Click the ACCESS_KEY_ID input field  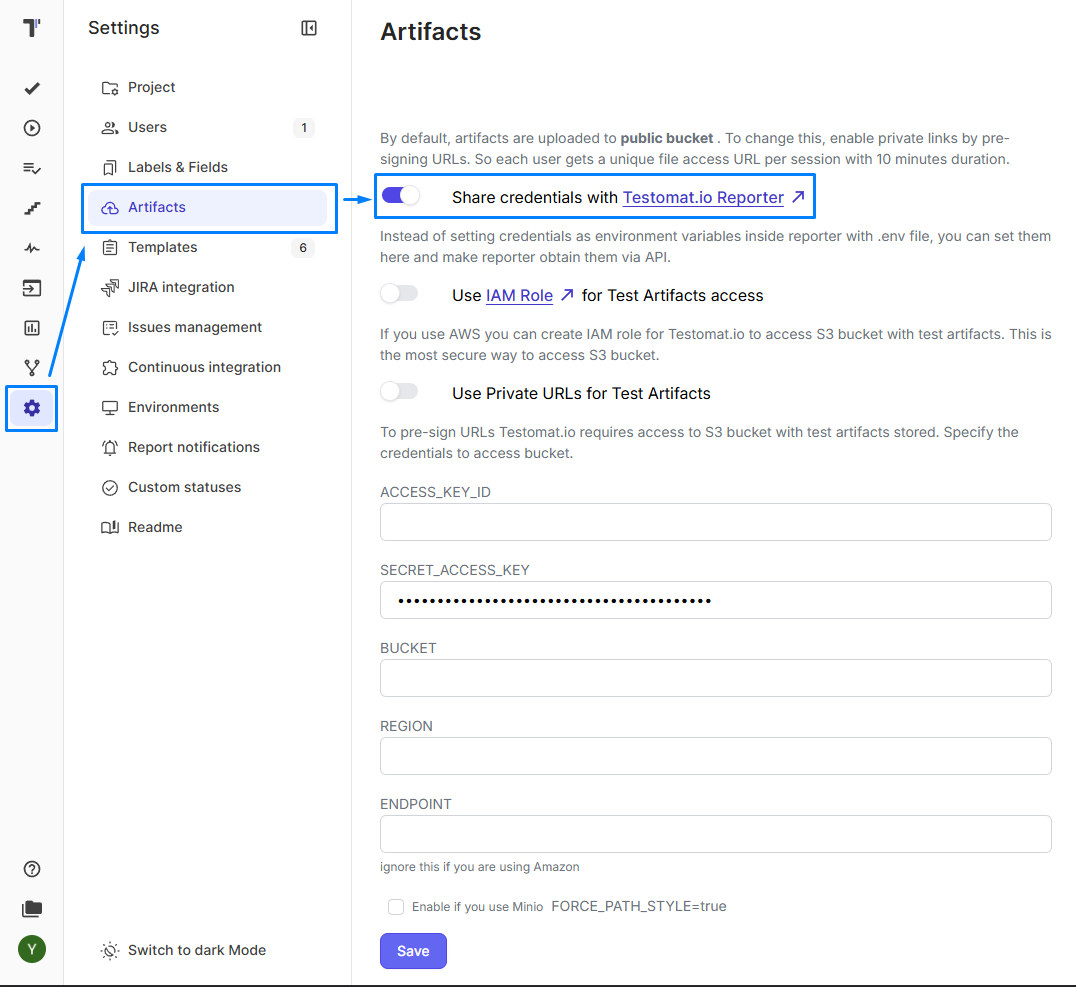715,522
